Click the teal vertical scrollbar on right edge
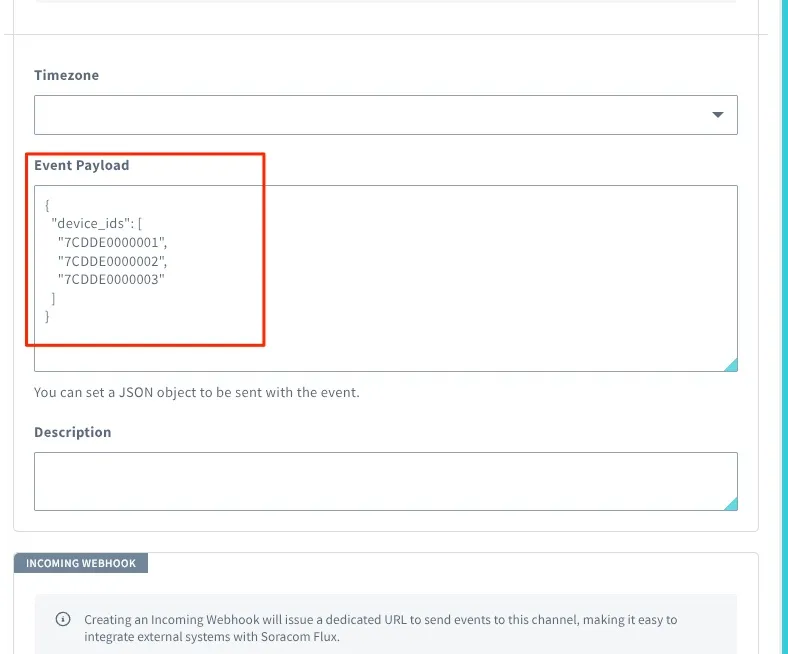788x654 pixels. click(784, 327)
